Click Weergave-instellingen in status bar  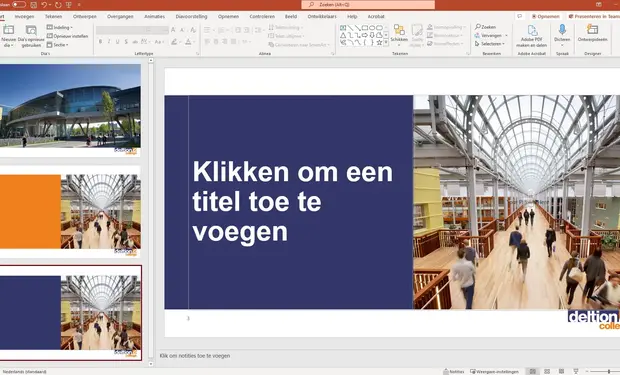(494, 371)
